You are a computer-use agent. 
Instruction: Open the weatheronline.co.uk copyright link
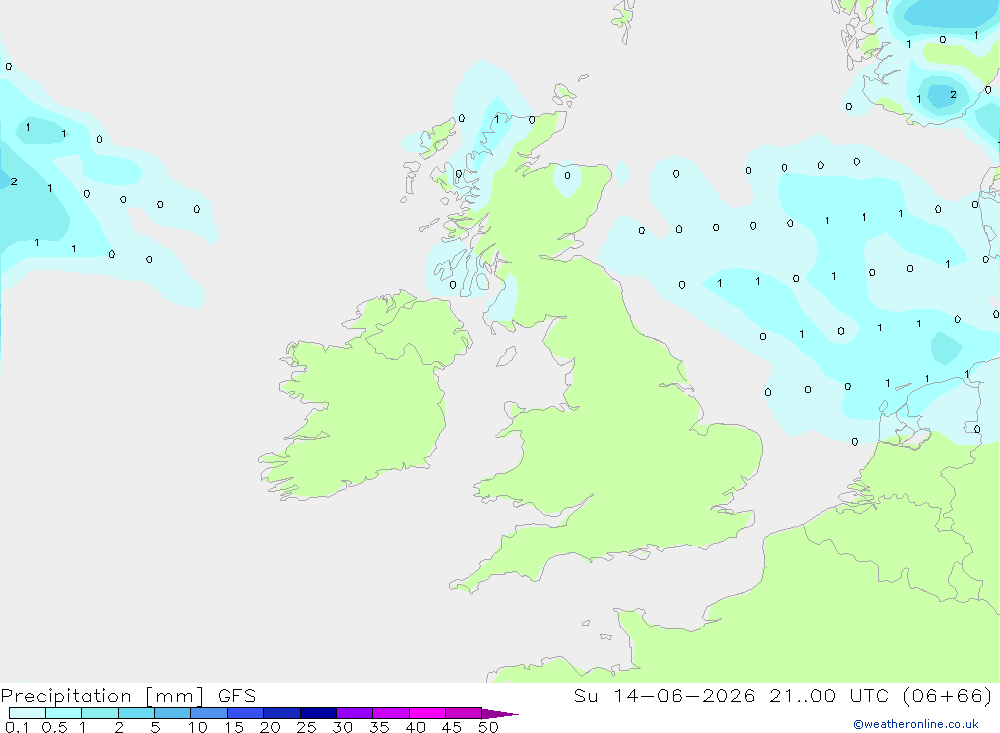point(916,724)
